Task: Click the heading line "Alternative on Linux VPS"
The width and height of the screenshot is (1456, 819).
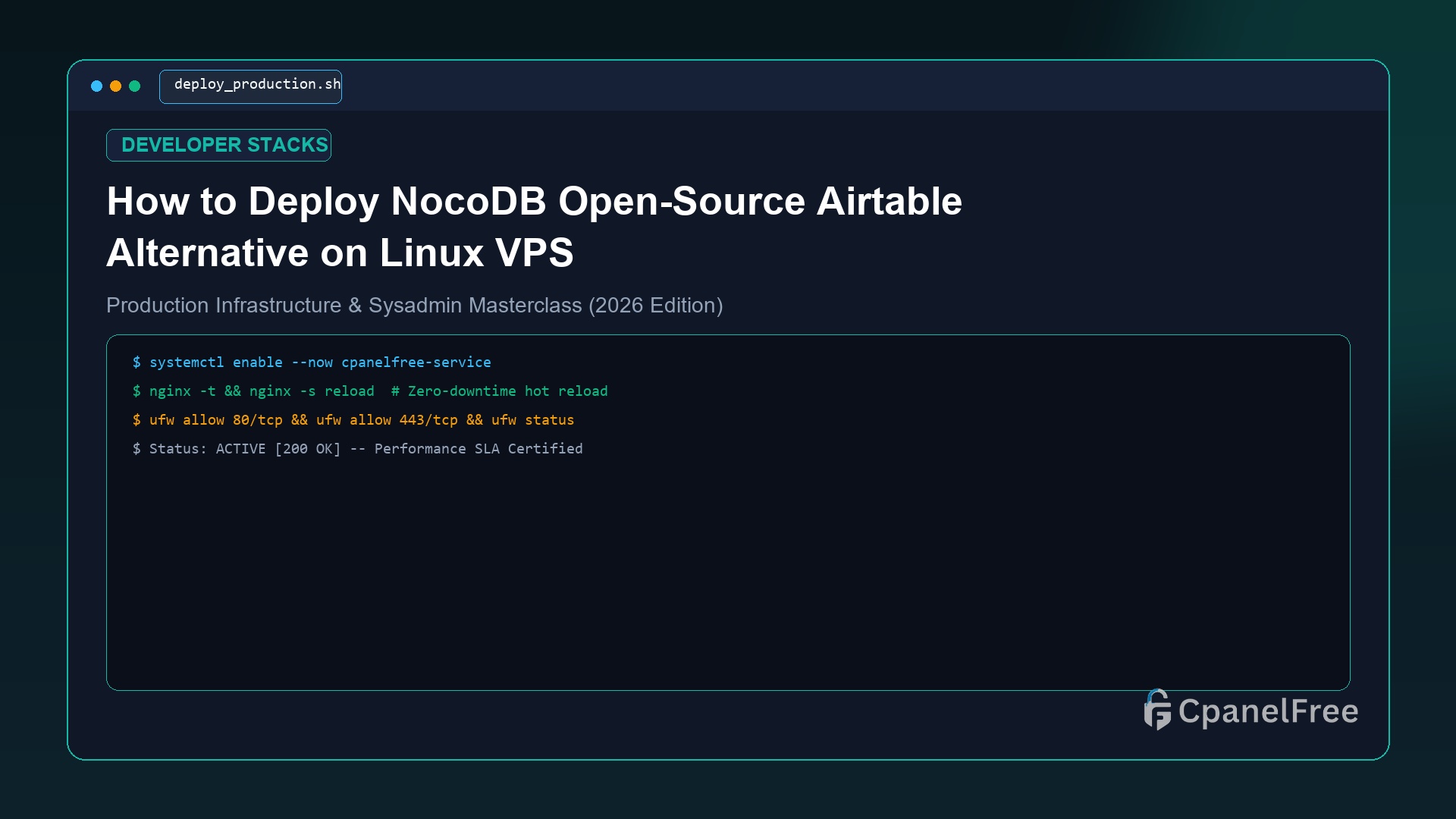Action: pyautogui.click(x=340, y=253)
